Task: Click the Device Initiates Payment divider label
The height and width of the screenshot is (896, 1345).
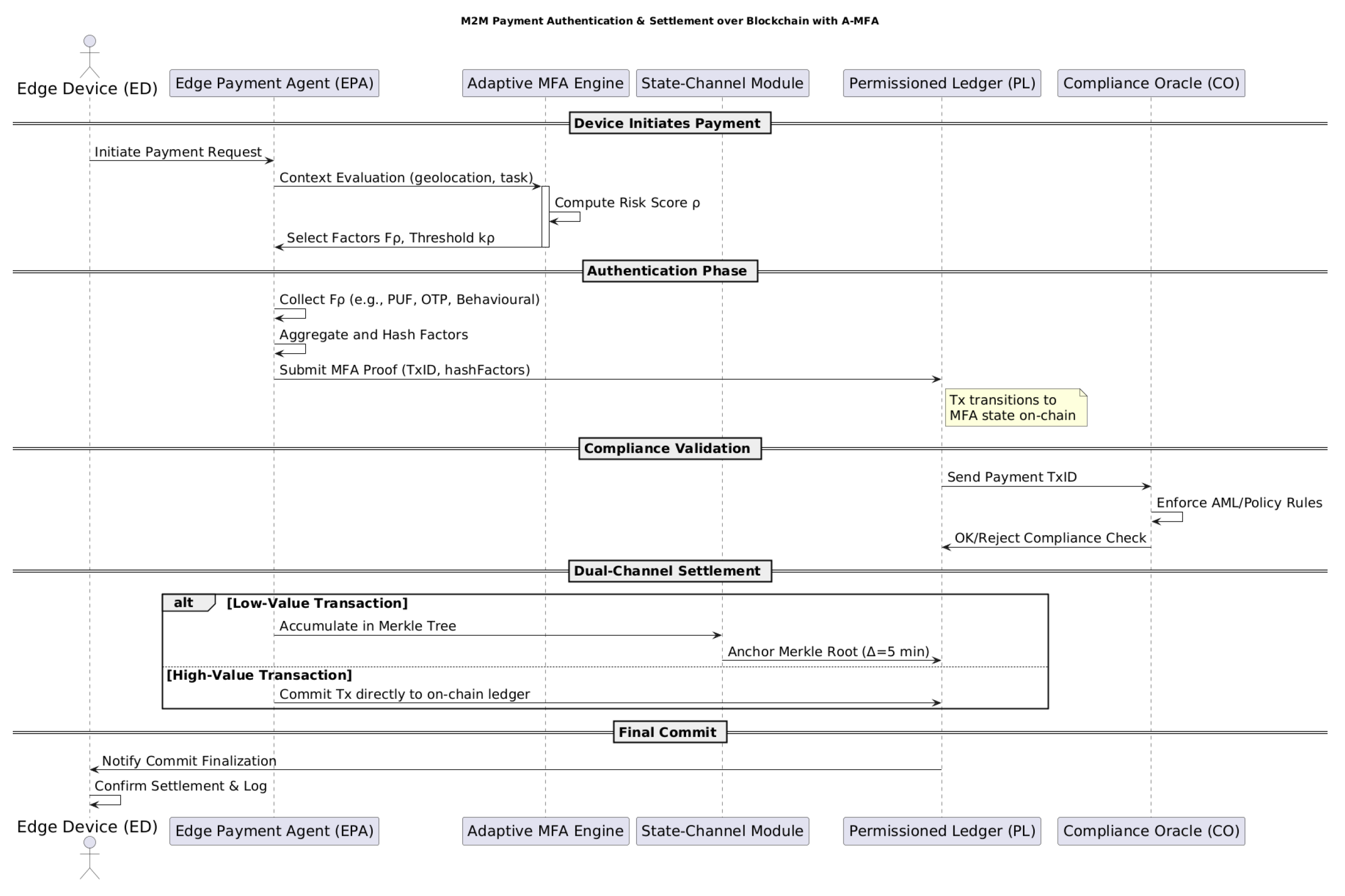Action: (670, 123)
